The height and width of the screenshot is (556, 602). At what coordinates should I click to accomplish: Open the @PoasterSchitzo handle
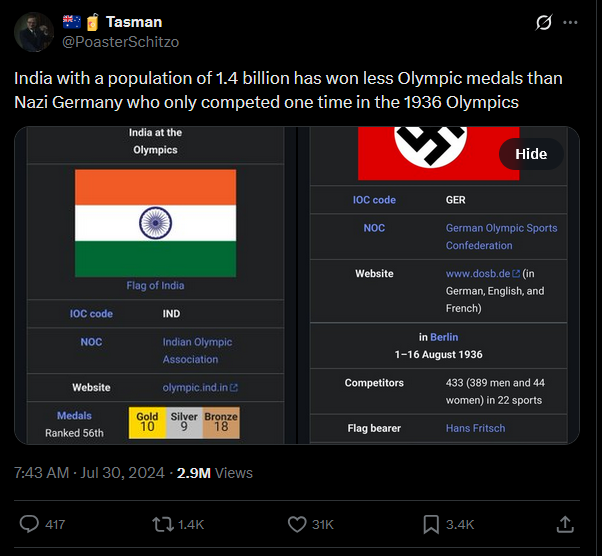[x=121, y=42]
